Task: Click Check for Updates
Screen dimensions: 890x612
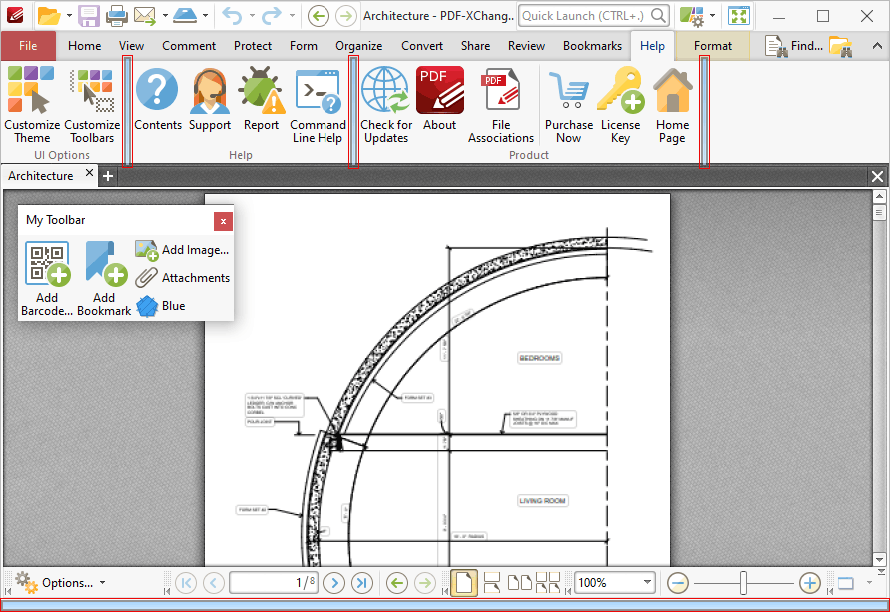Action: [386, 105]
